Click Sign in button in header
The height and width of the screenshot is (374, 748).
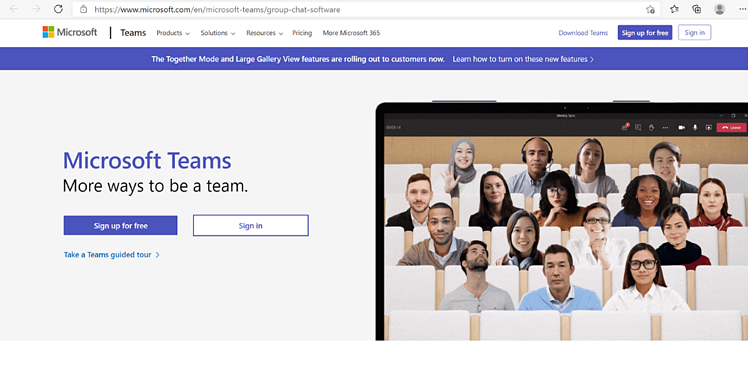(x=695, y=32)
